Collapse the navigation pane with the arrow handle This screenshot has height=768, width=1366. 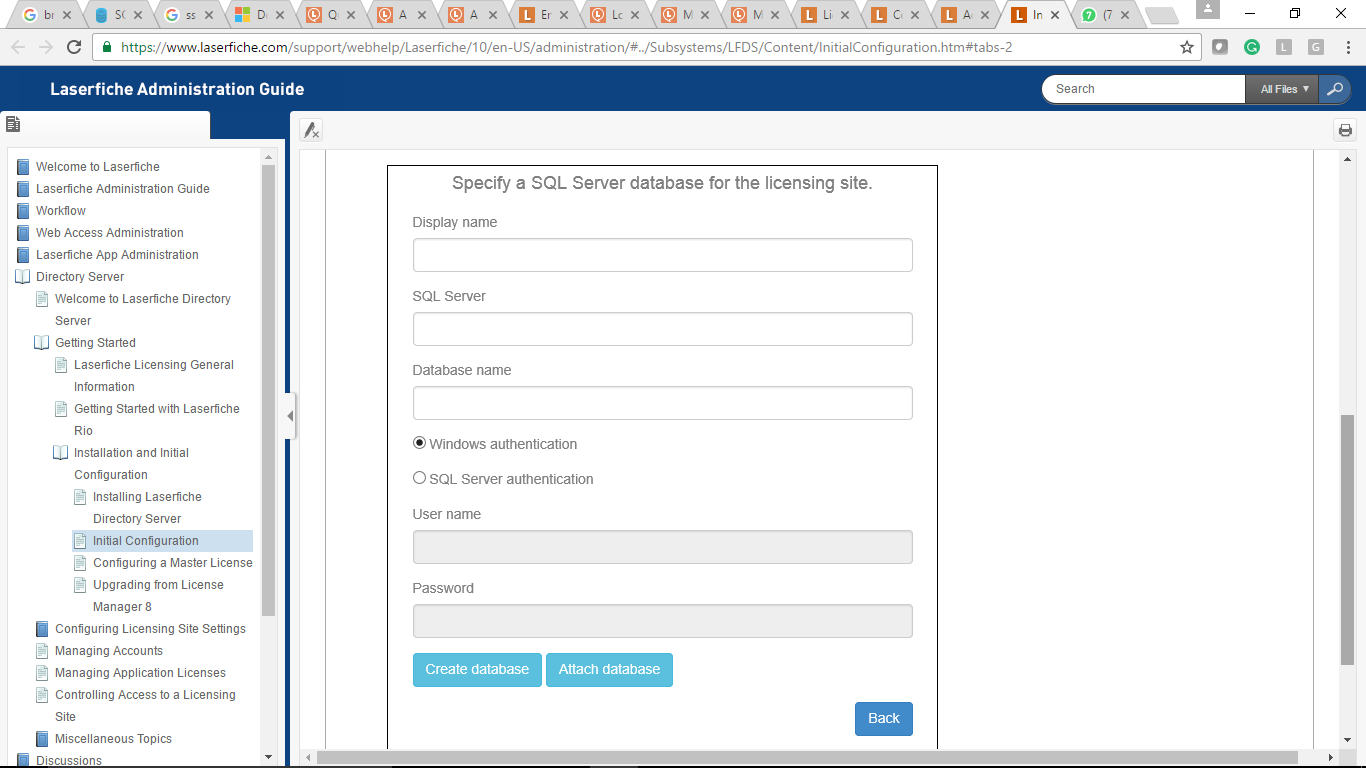tap(290, 416)
